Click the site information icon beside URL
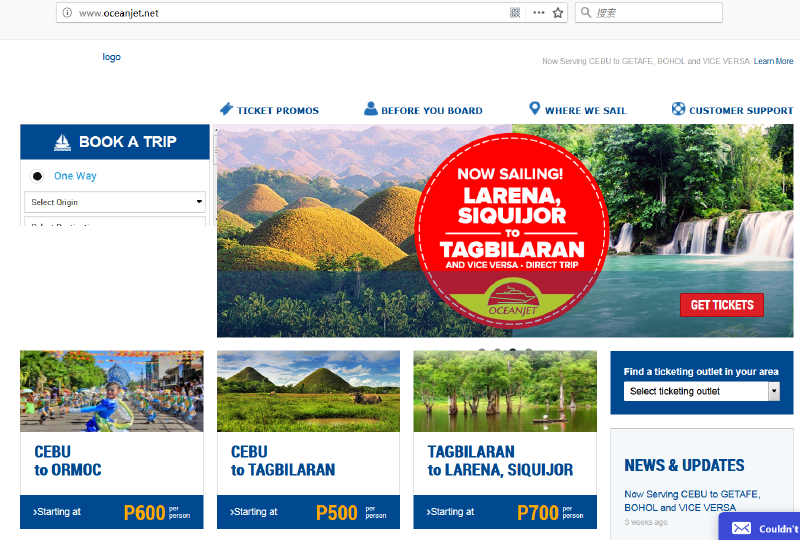 67,13
